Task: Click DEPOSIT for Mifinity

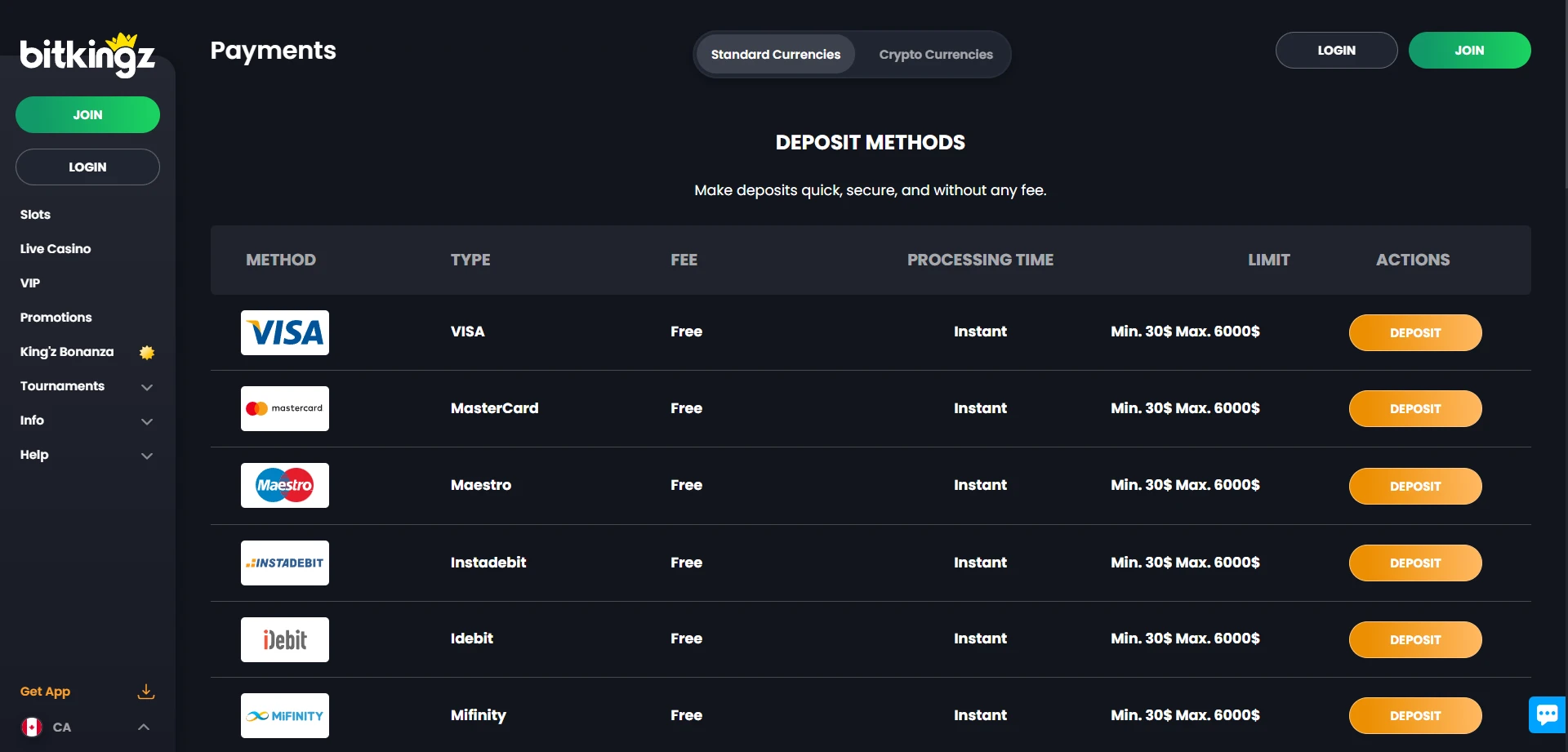Action: [1415, 715]
